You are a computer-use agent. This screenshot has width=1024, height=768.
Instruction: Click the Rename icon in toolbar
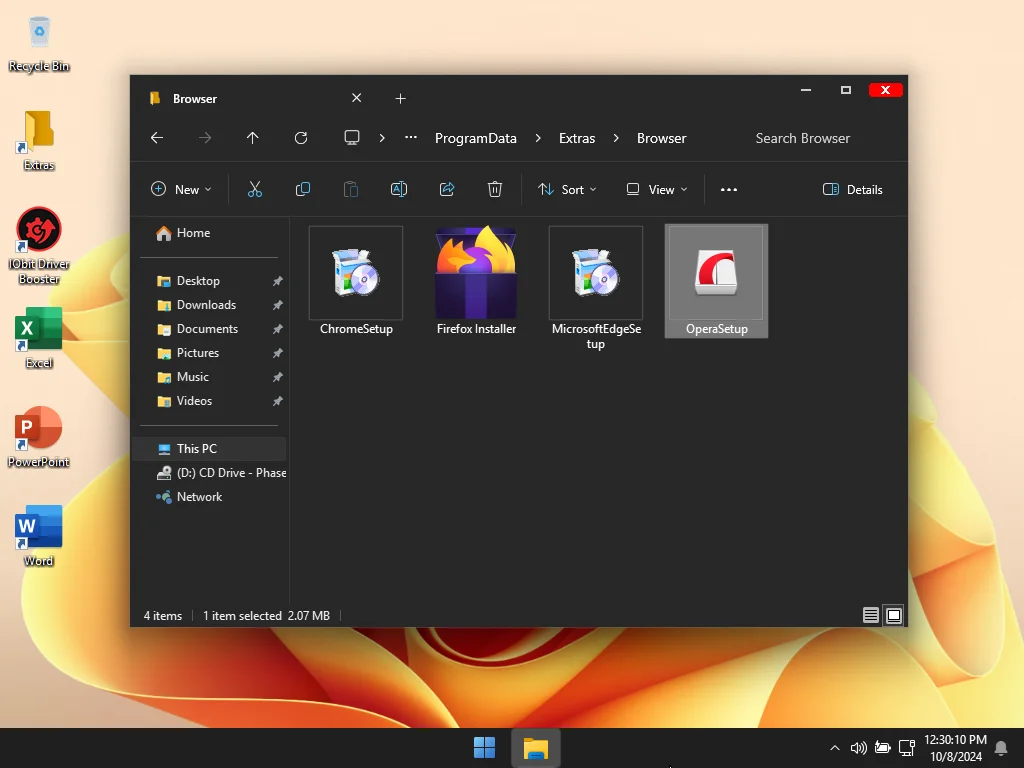tap(399, 189)
